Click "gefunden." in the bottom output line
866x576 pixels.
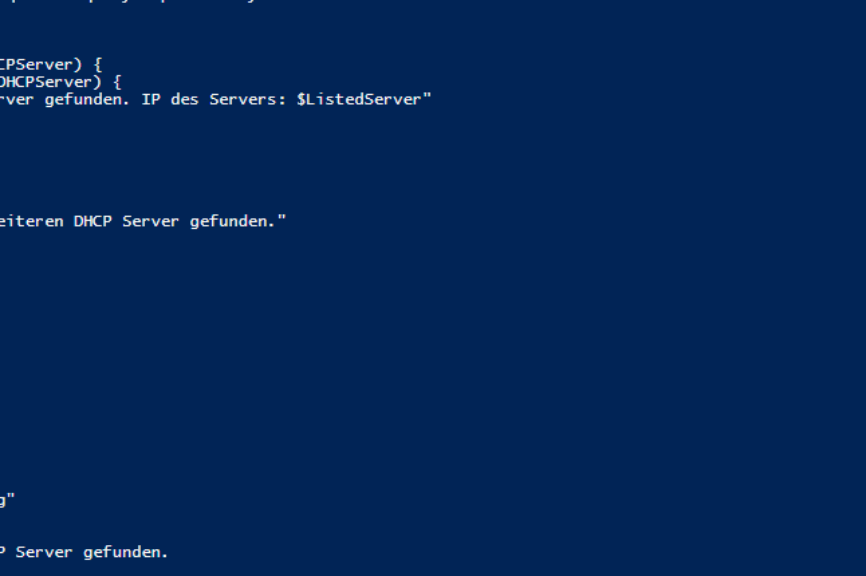(125, 553)
